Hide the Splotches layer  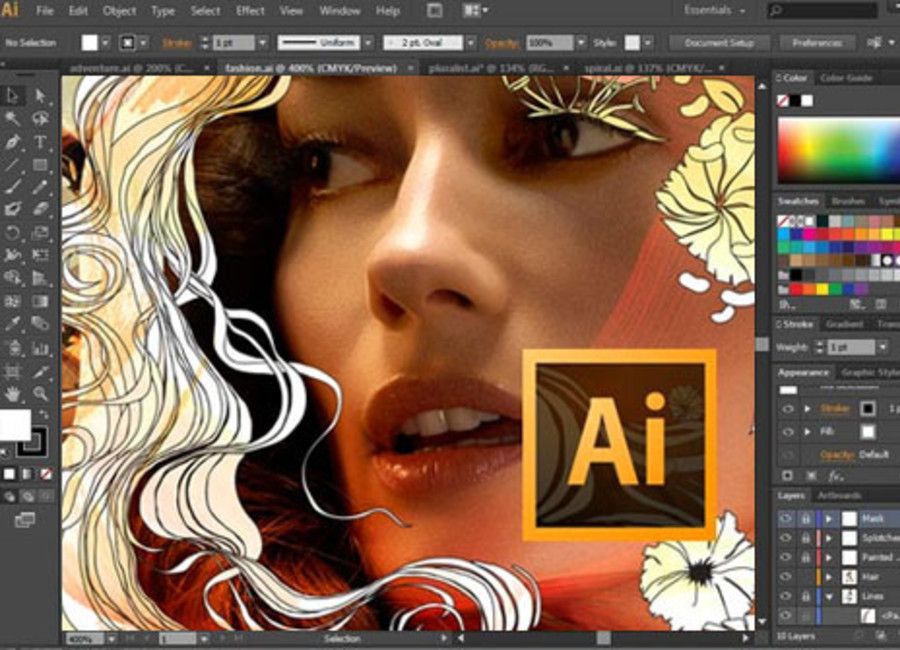click(x=785, y=538)
